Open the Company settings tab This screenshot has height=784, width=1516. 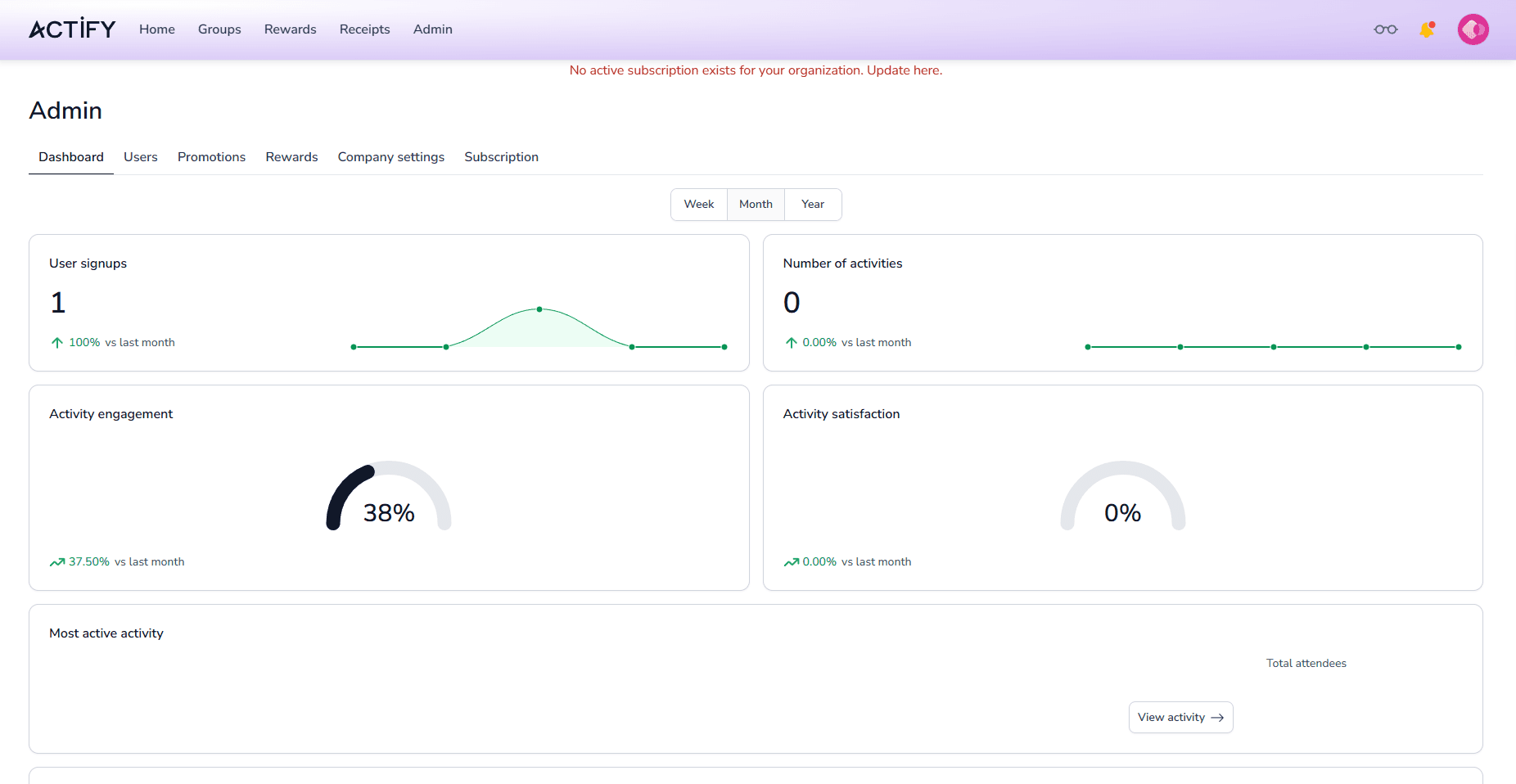point(391,157)
